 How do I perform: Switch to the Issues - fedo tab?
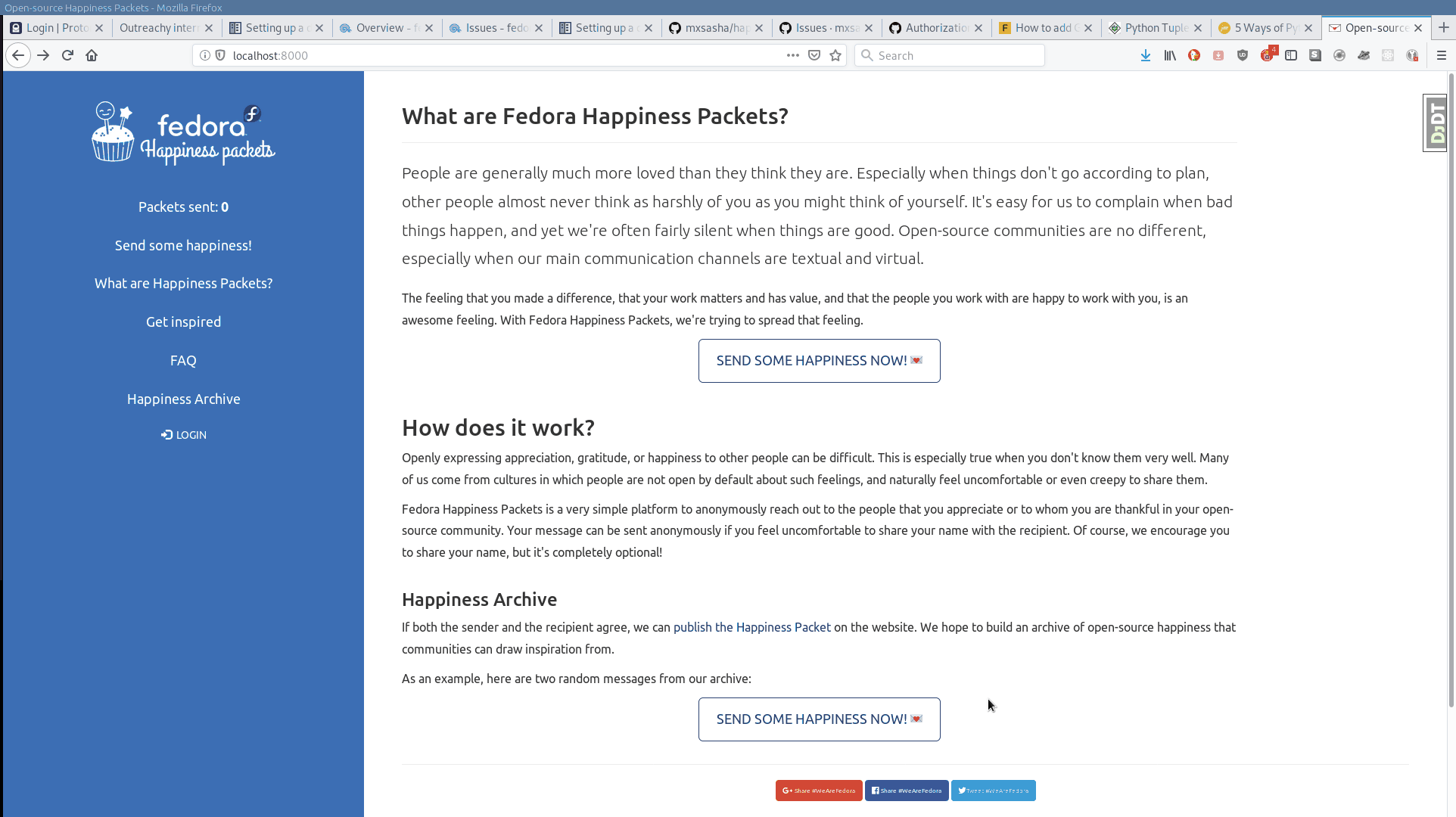click(496, 28)
